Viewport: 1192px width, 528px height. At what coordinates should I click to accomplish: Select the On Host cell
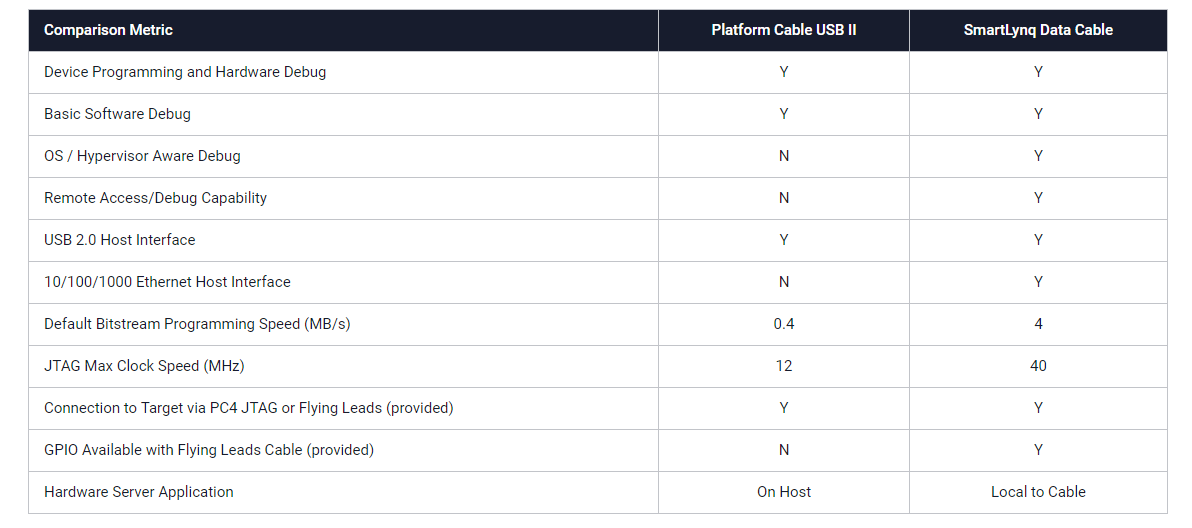pos(783,492)
